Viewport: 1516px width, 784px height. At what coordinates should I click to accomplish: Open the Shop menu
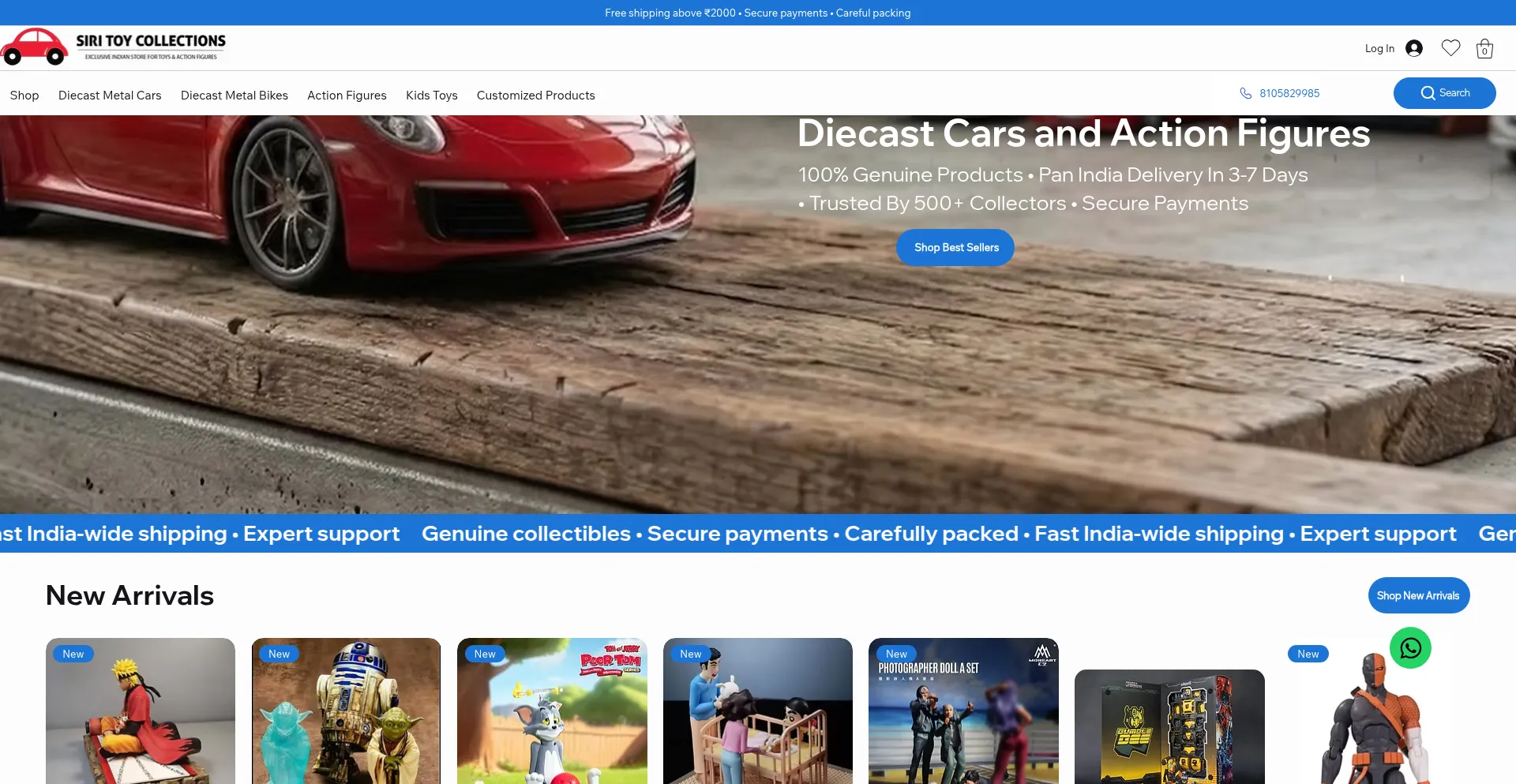(24, 95)
